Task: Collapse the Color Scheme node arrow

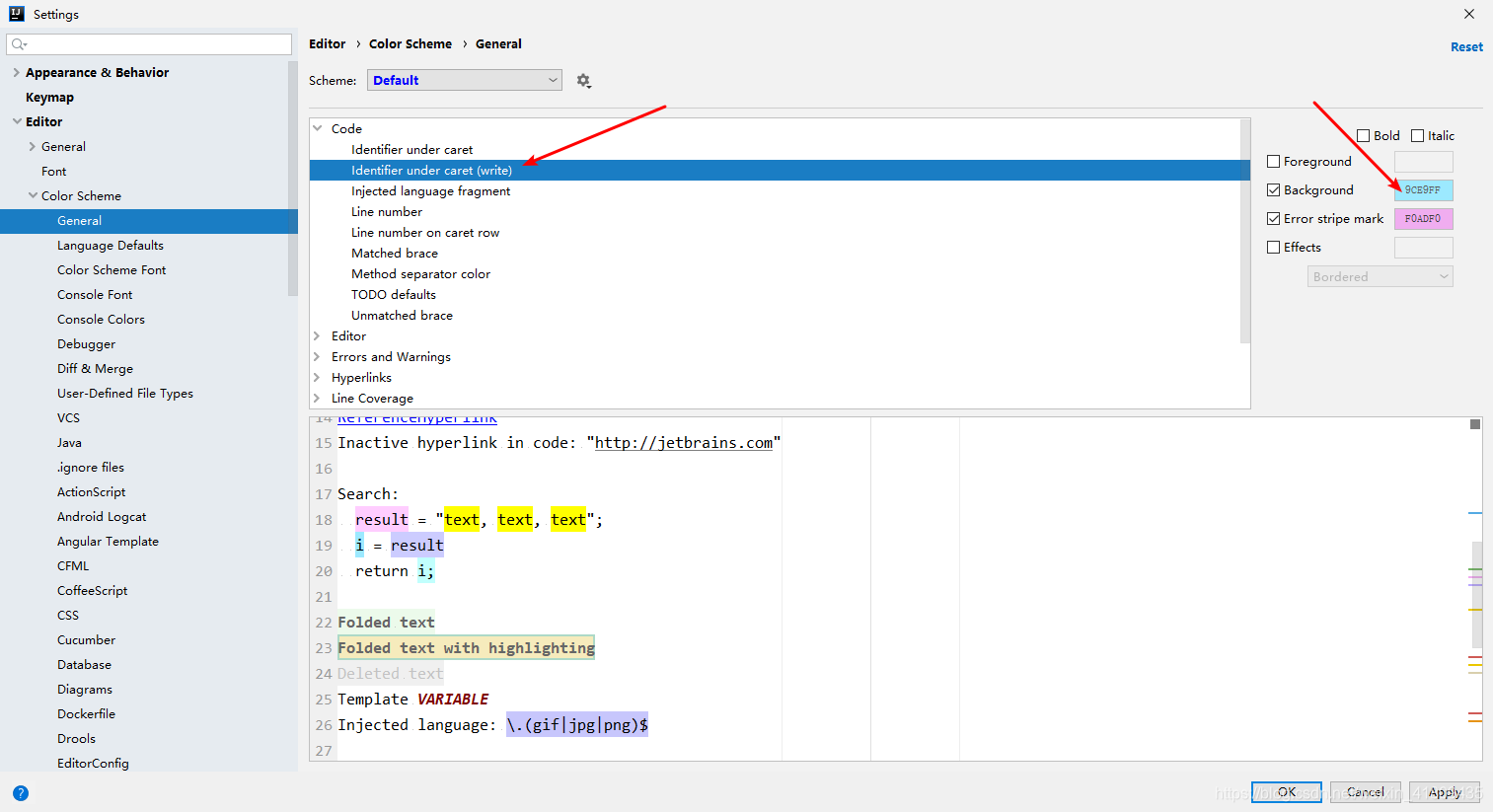Action: 32,196
